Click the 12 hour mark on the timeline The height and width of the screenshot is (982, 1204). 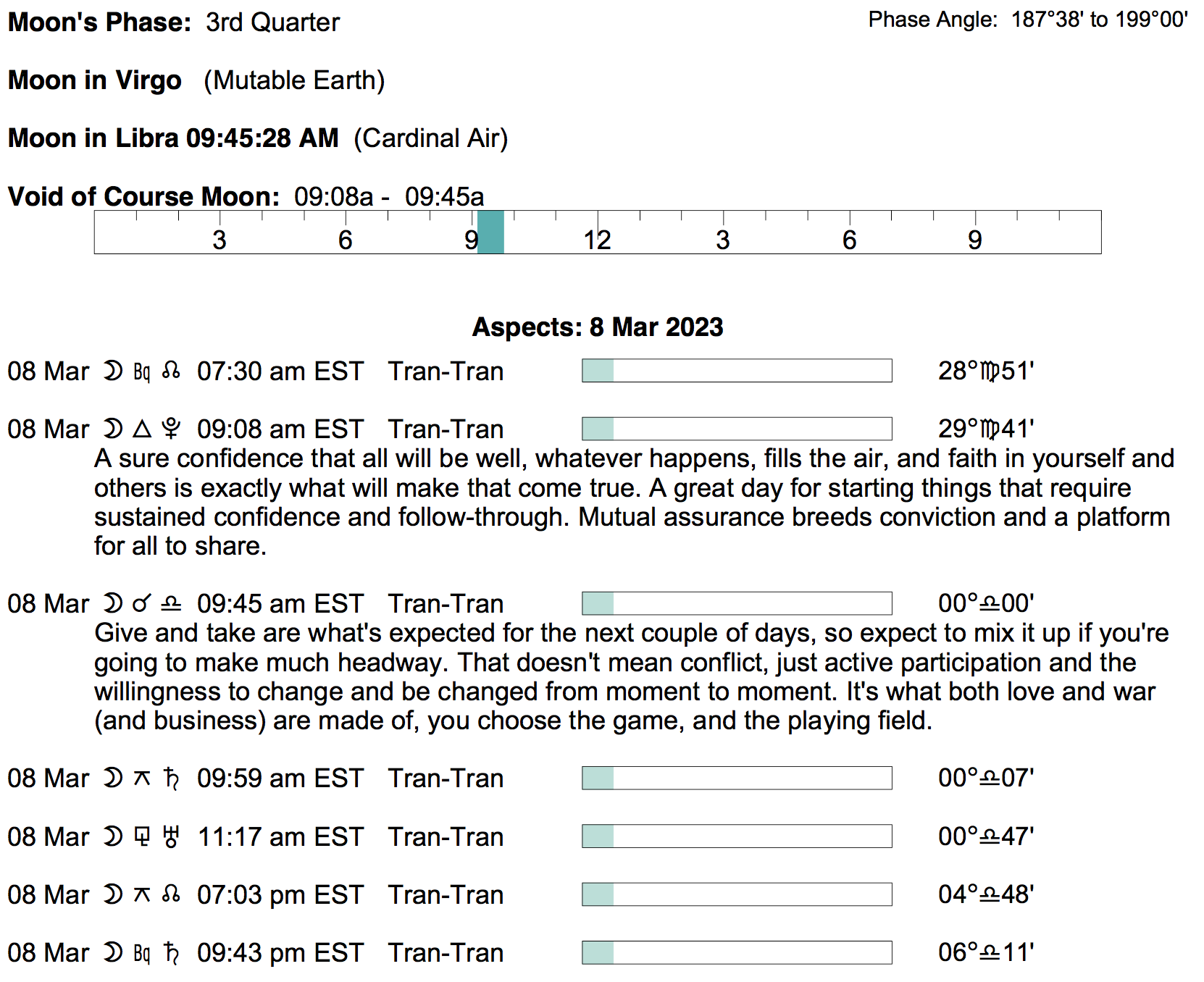click(x=598, y=240)
